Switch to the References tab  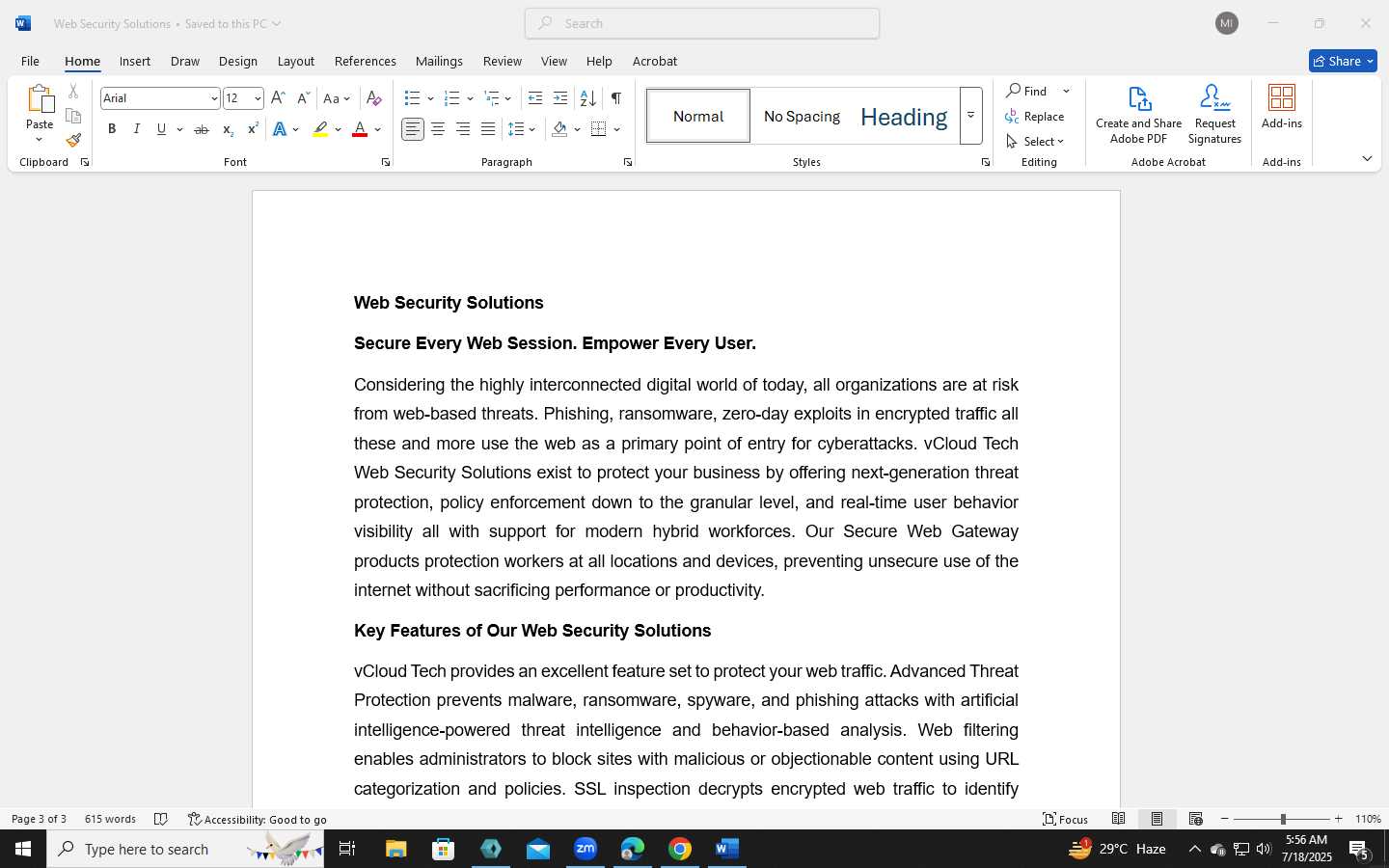366,61
